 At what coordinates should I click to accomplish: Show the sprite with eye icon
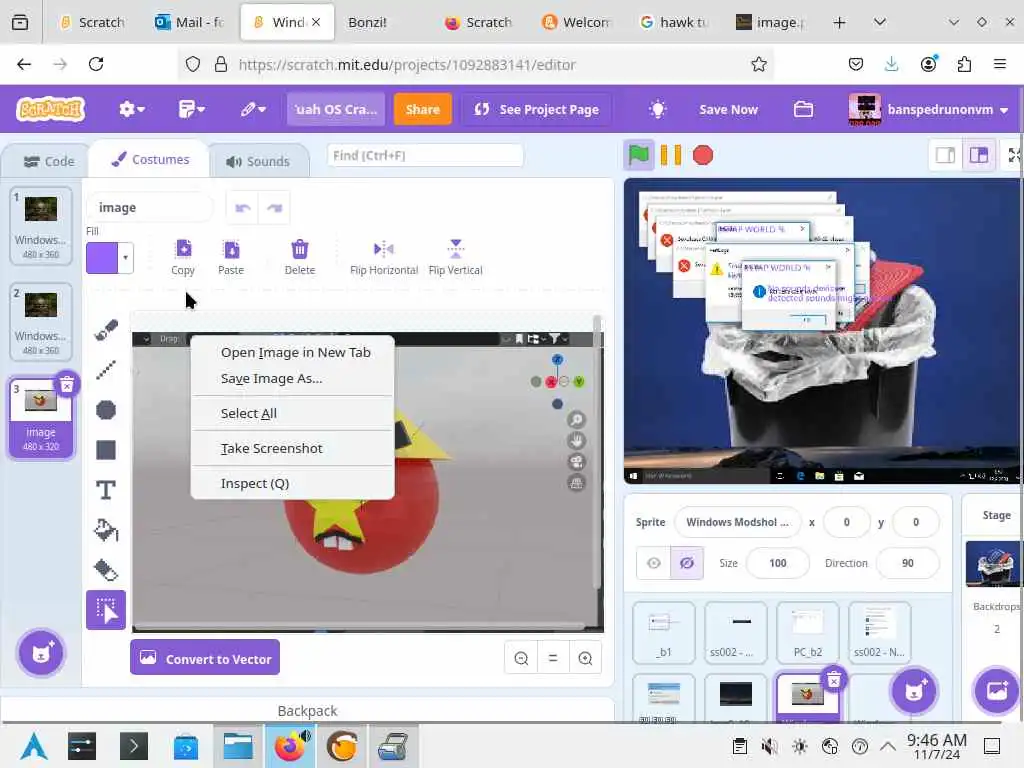click(654, 563)
